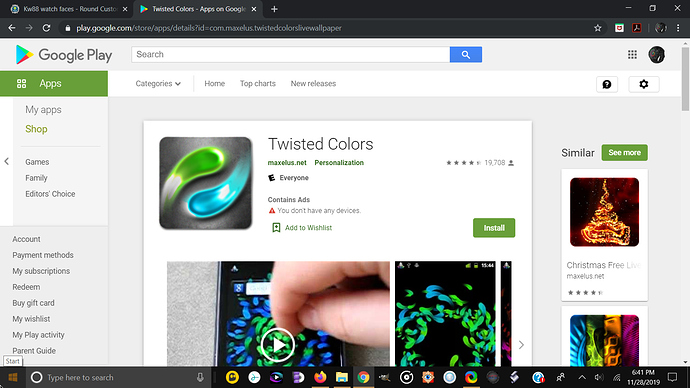
Task: Open the Family category
Action: 36,178
